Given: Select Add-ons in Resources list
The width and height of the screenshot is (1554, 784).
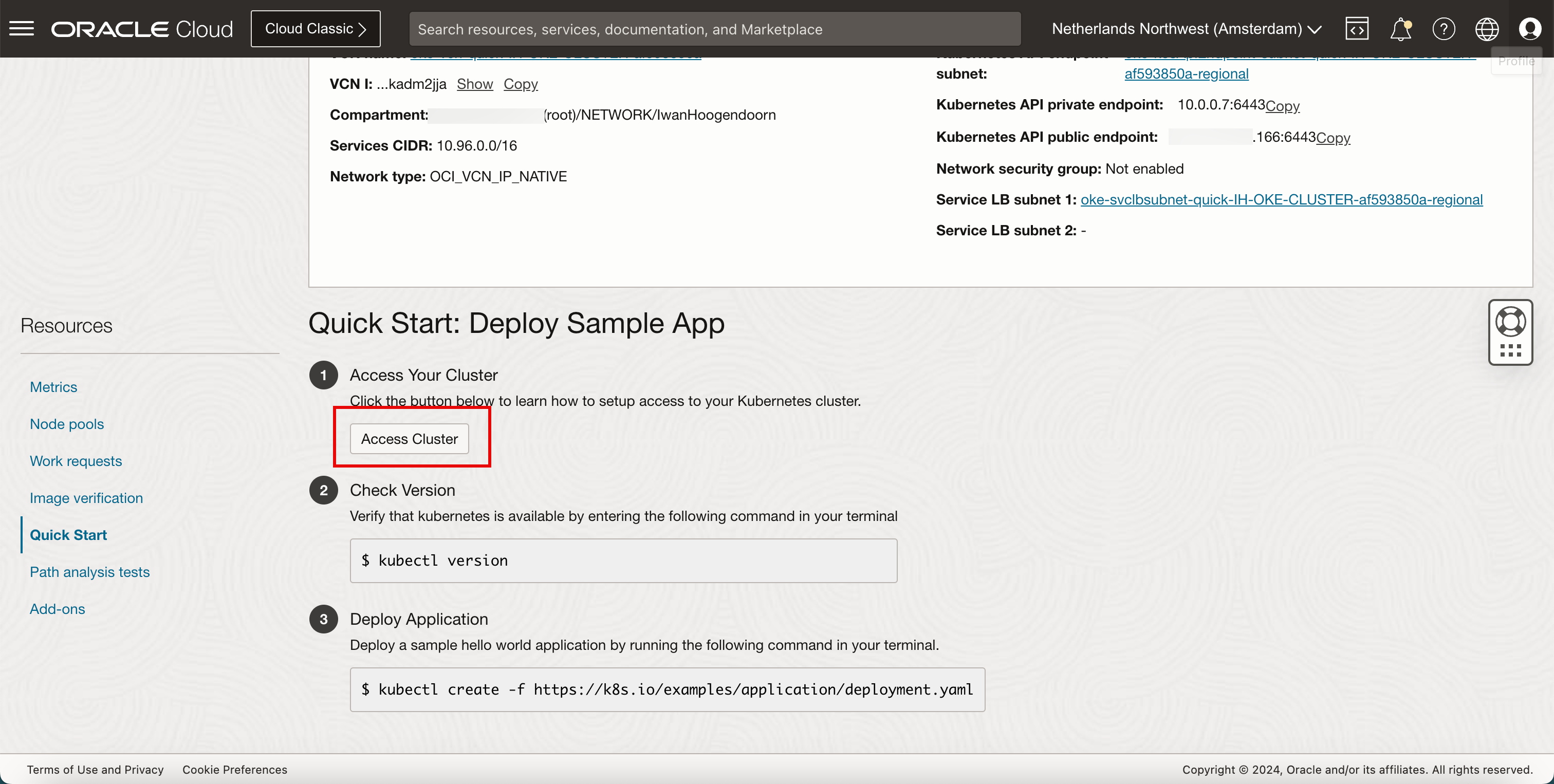Looking at the screenshot, I should [x=58, y=608].
